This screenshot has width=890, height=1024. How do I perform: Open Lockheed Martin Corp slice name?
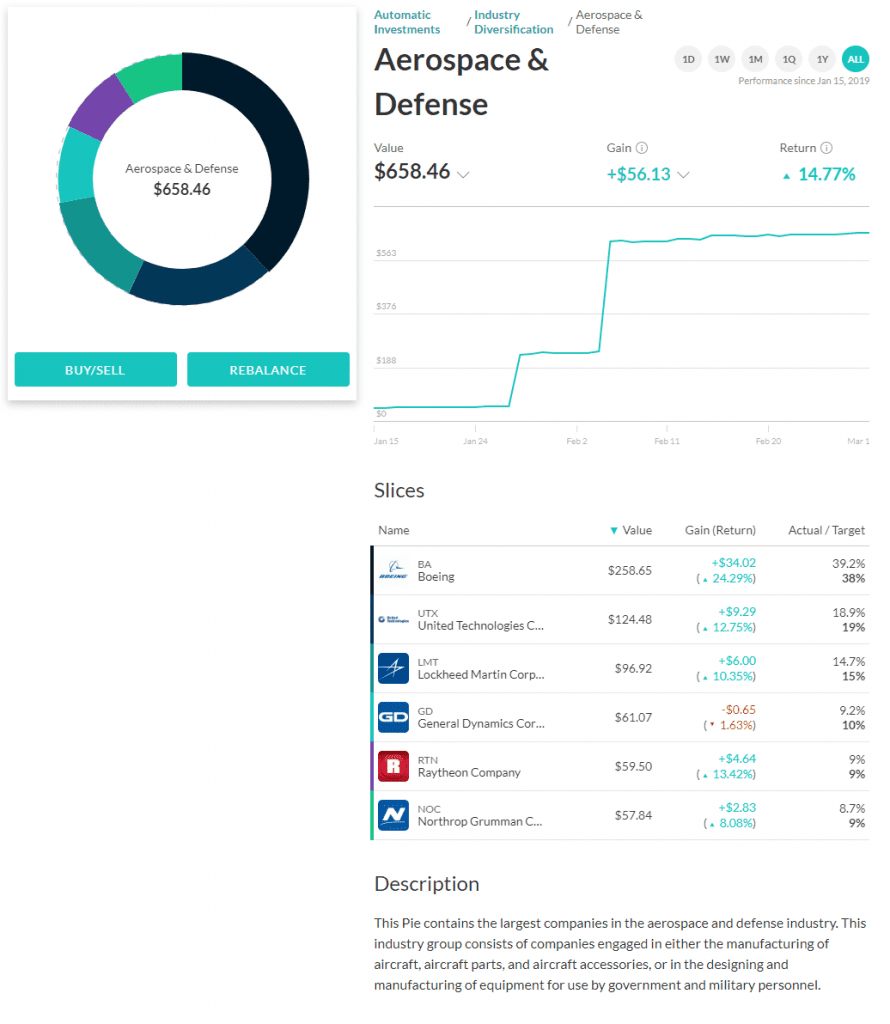pyautogui.click(x=481, y=675)
